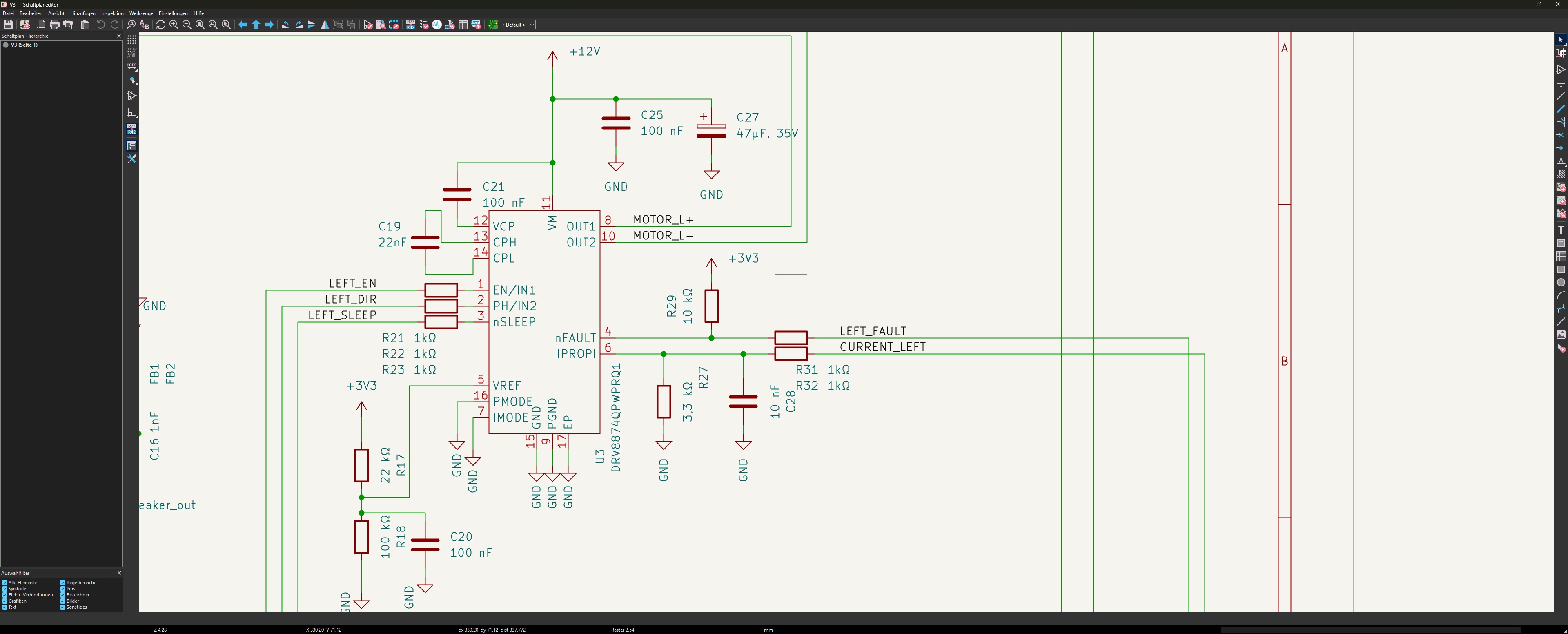Uncheck the Symbole filter
Viewport: 1568px width, 634px height.
pyautogui.click(x=5, y=589)
